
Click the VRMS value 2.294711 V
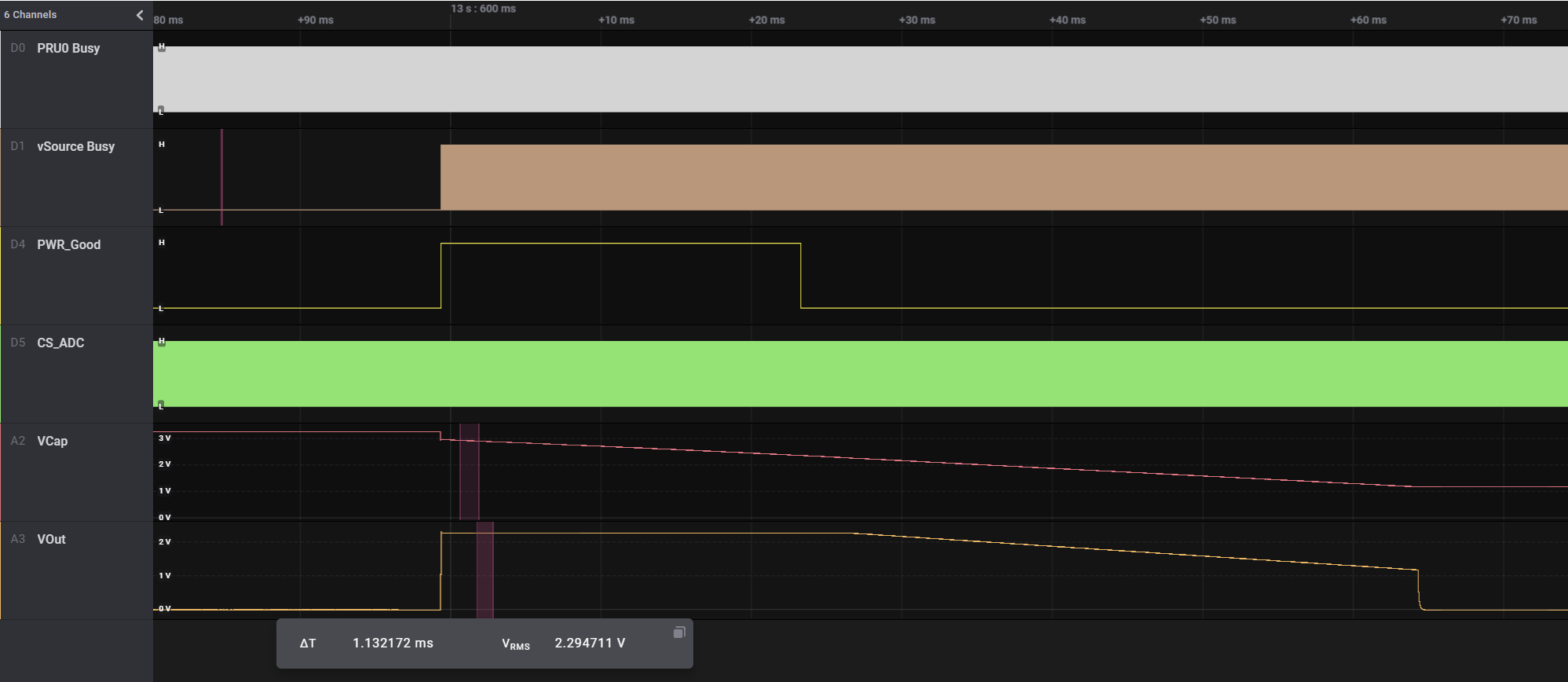590,643
